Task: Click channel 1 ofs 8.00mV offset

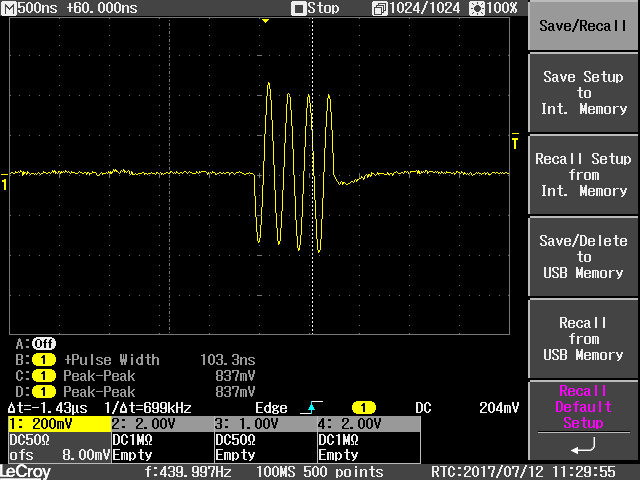Action: (60, 455)
